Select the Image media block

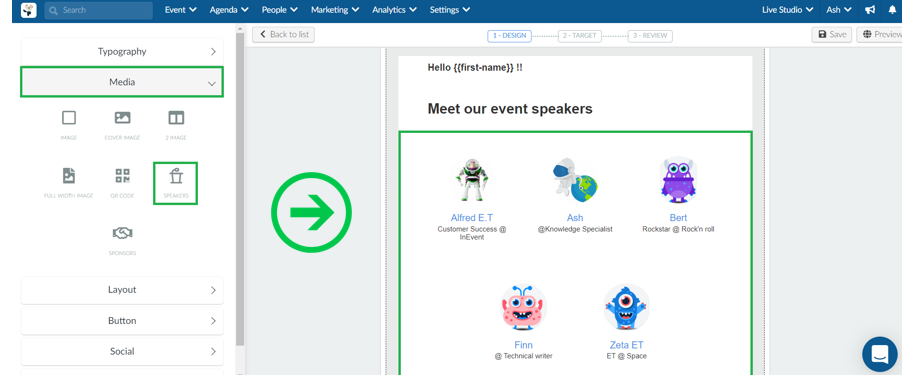tap(68, 125)
